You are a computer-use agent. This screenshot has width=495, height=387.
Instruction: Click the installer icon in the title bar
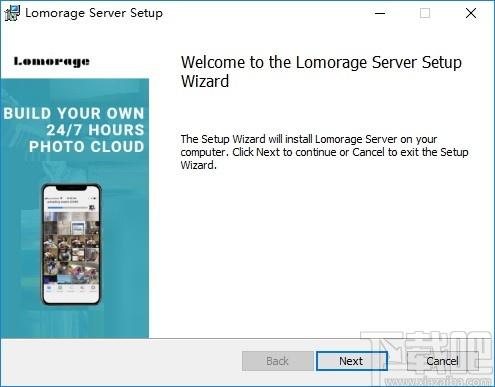click(13, 13)
